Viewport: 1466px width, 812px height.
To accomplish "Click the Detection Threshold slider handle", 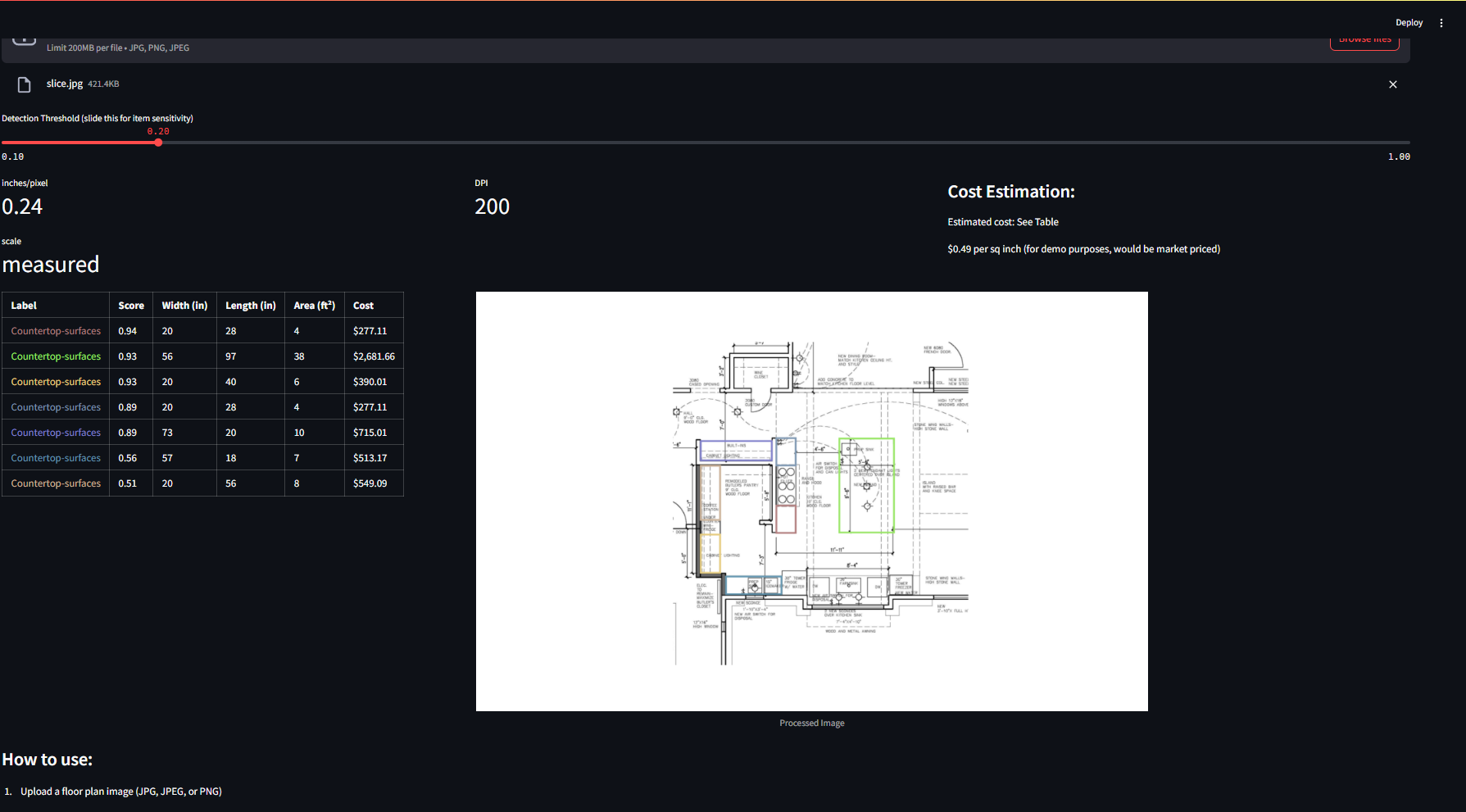I will click(158, 142).
